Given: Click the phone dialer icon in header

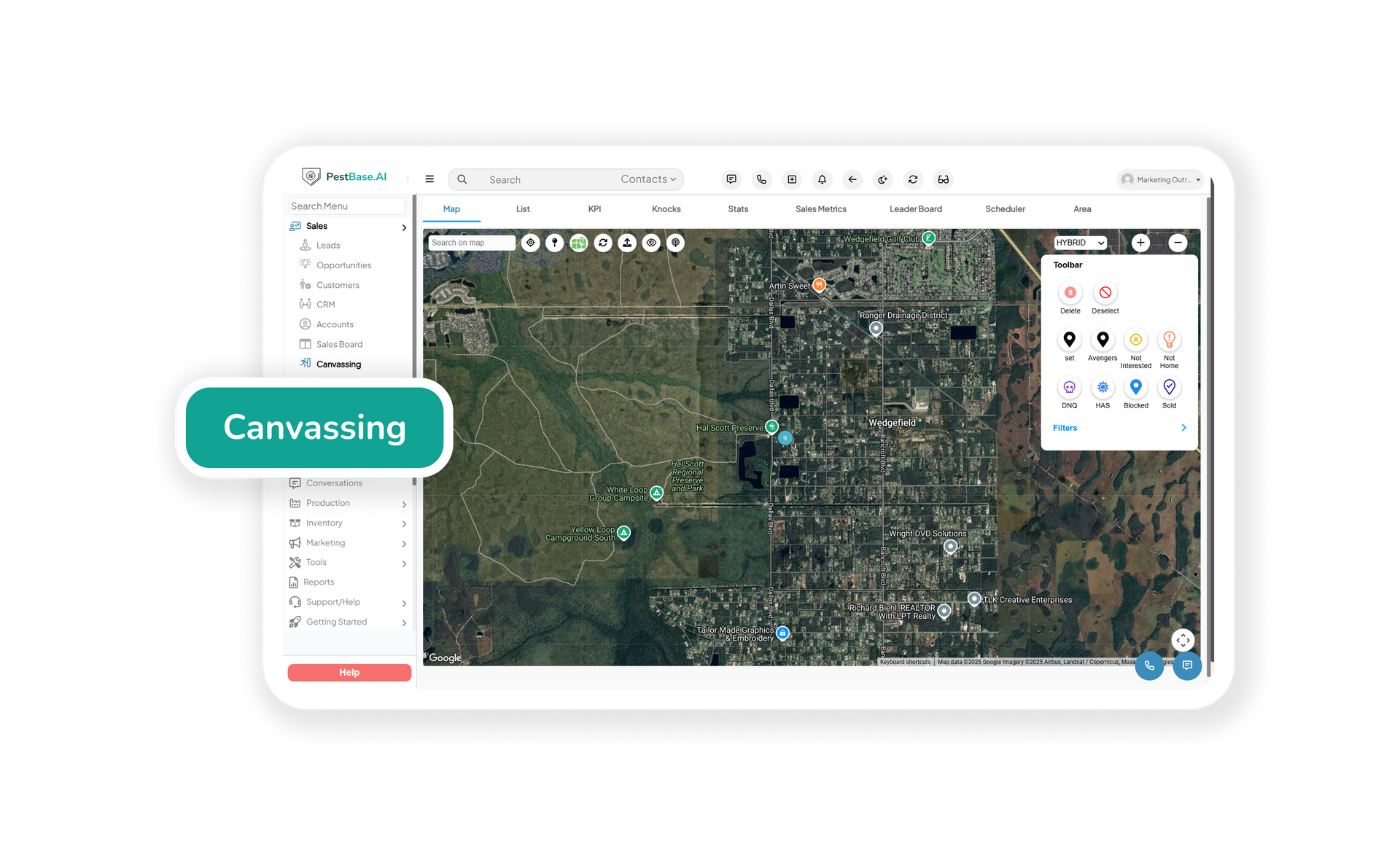Looking at the screenshot, I should [761, 179].
